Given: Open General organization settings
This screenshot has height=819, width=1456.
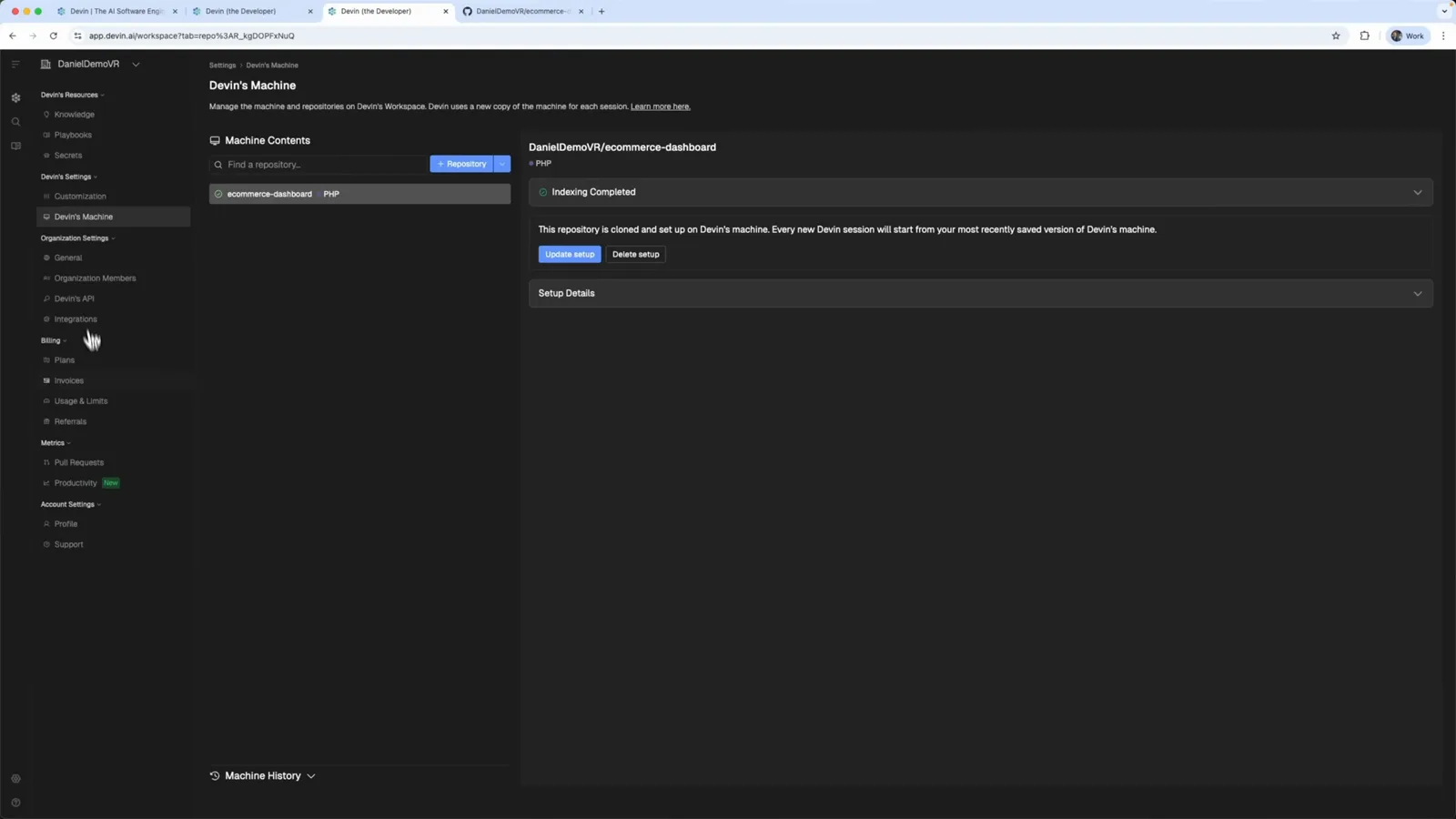Looking at the screenshot, I should (x=114, y=258).
